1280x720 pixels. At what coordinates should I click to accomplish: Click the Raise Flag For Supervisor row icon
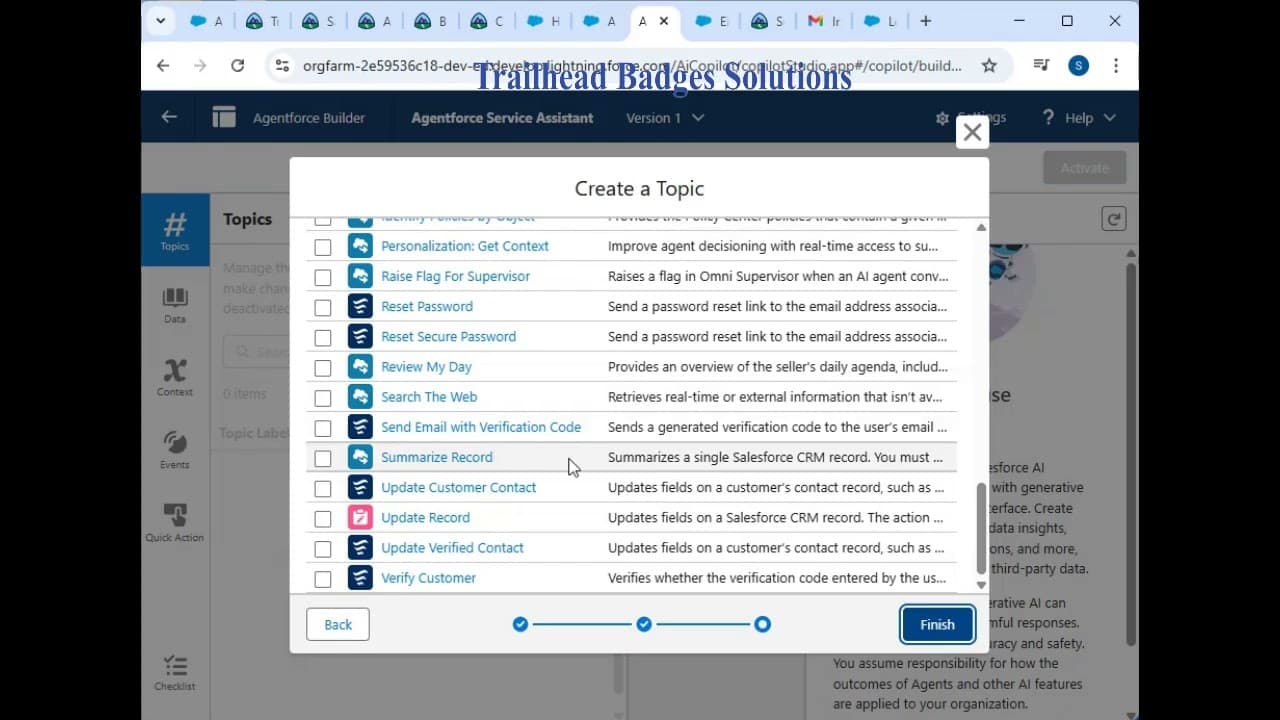360,276
